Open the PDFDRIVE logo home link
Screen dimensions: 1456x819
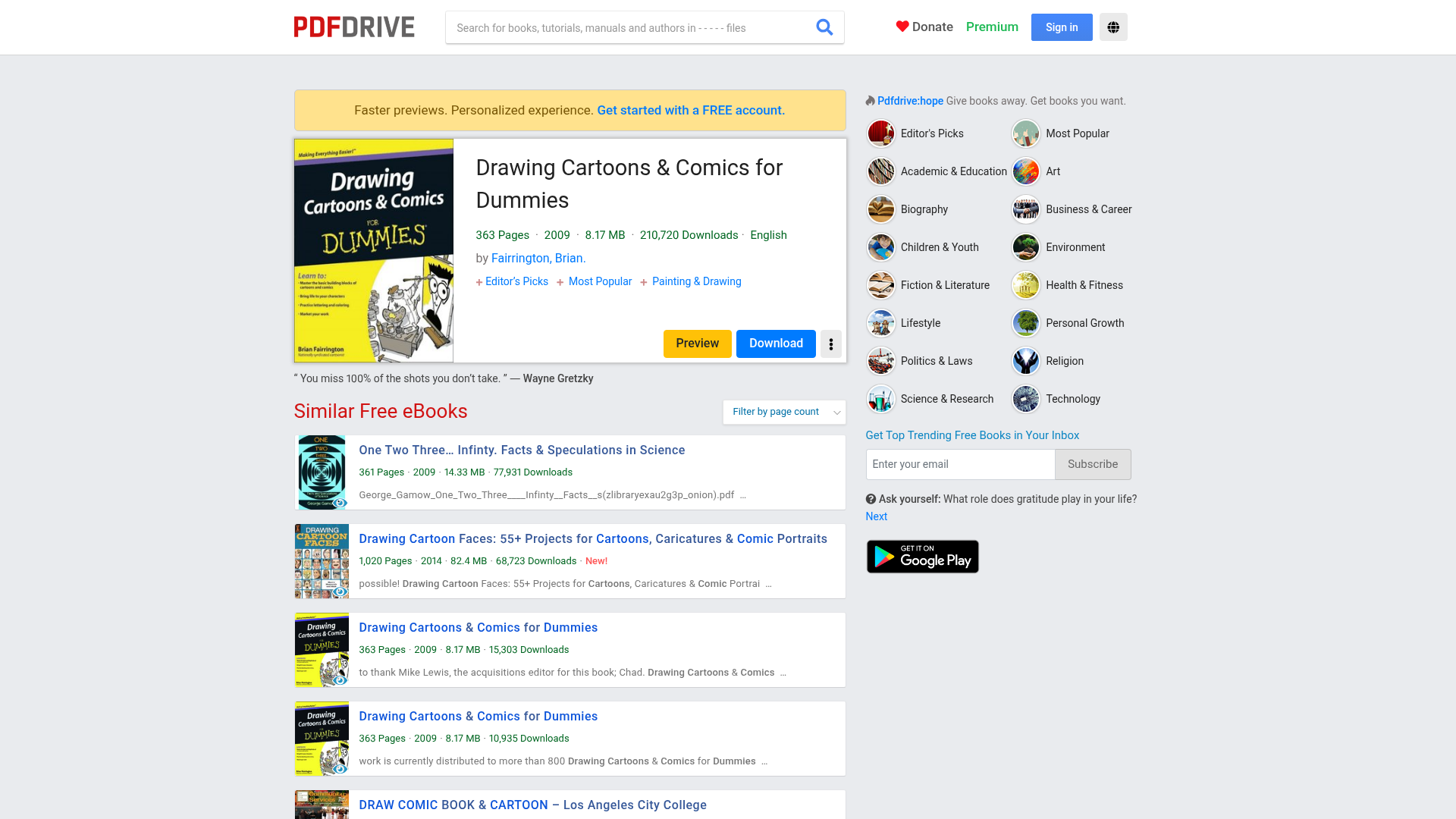coord(354,27)
